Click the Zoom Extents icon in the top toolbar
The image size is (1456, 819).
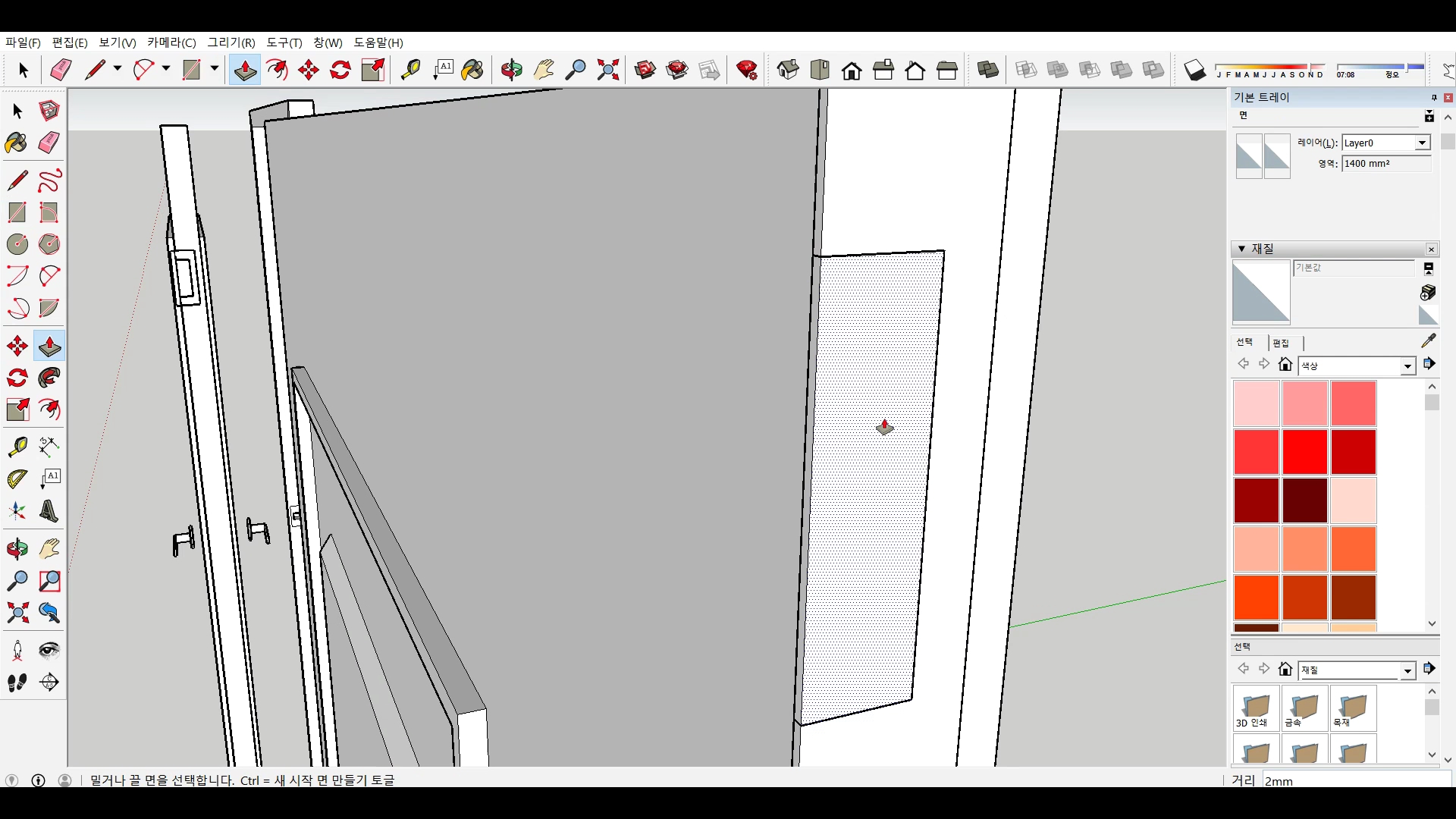[x=607, y=70]
